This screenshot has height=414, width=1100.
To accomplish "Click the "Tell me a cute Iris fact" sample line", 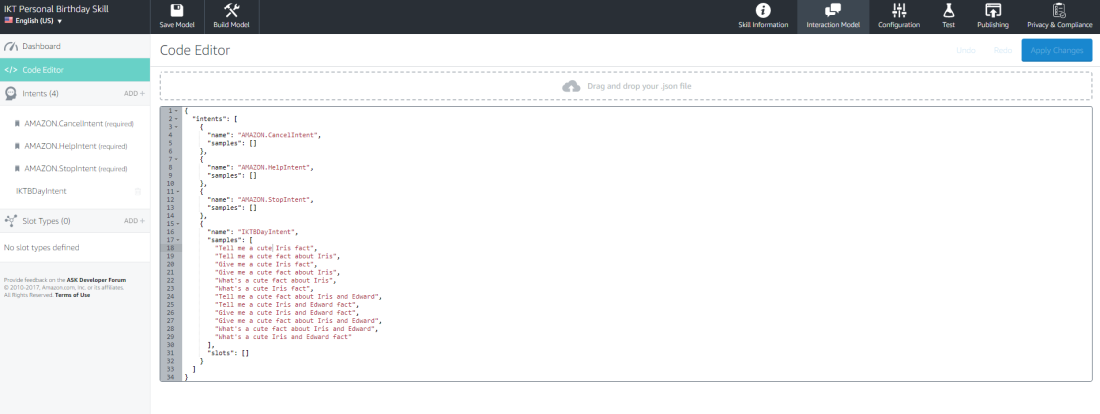I will pos(266,248).
